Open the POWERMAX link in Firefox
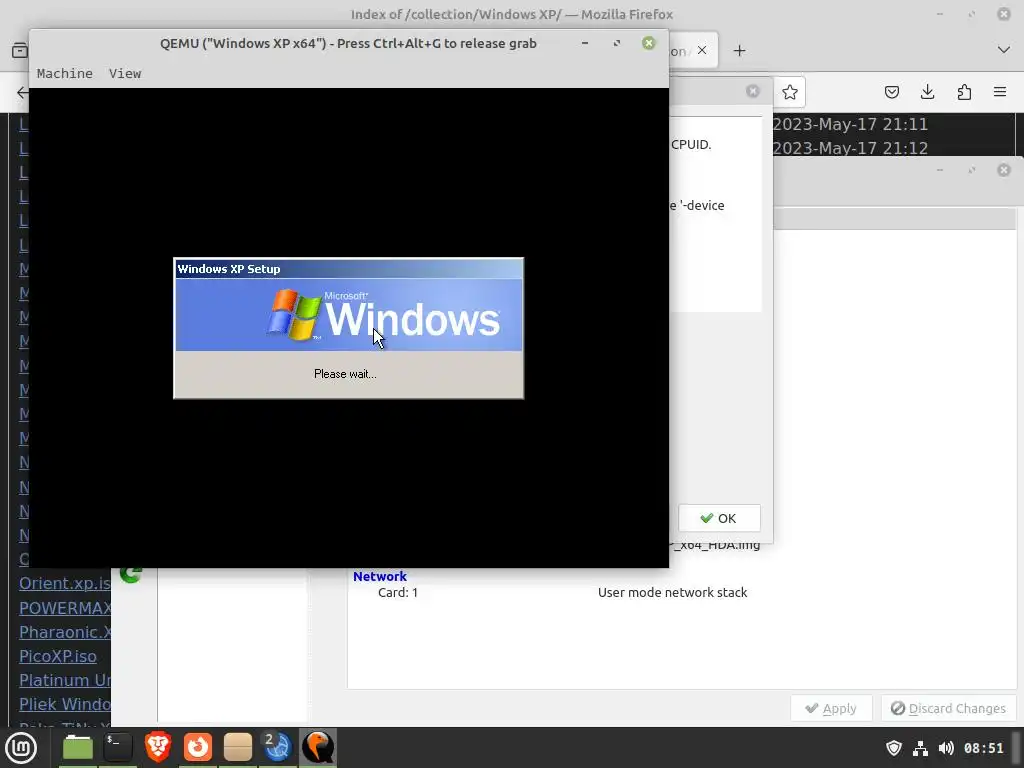Viewport: 1024px width, 768px height. 65,608
